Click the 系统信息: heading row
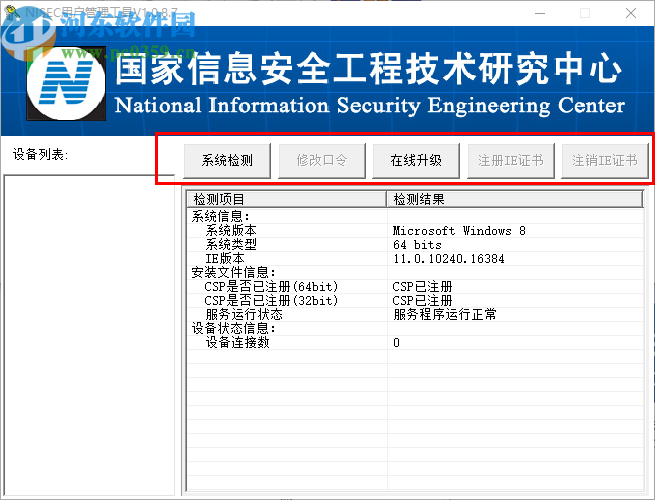This screenshot has width=655, height=500. [x=415, y=216]
